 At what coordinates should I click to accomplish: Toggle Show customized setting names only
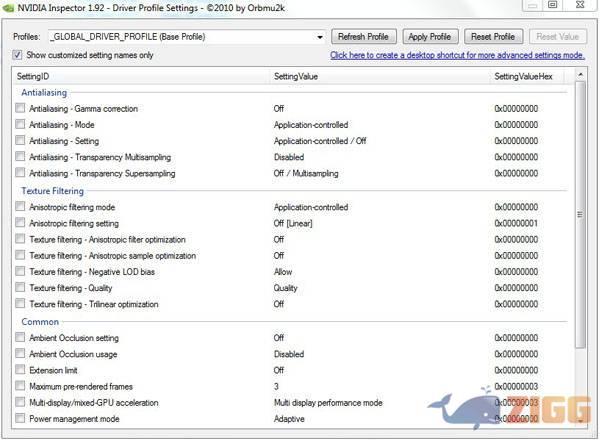click(19, 55)
